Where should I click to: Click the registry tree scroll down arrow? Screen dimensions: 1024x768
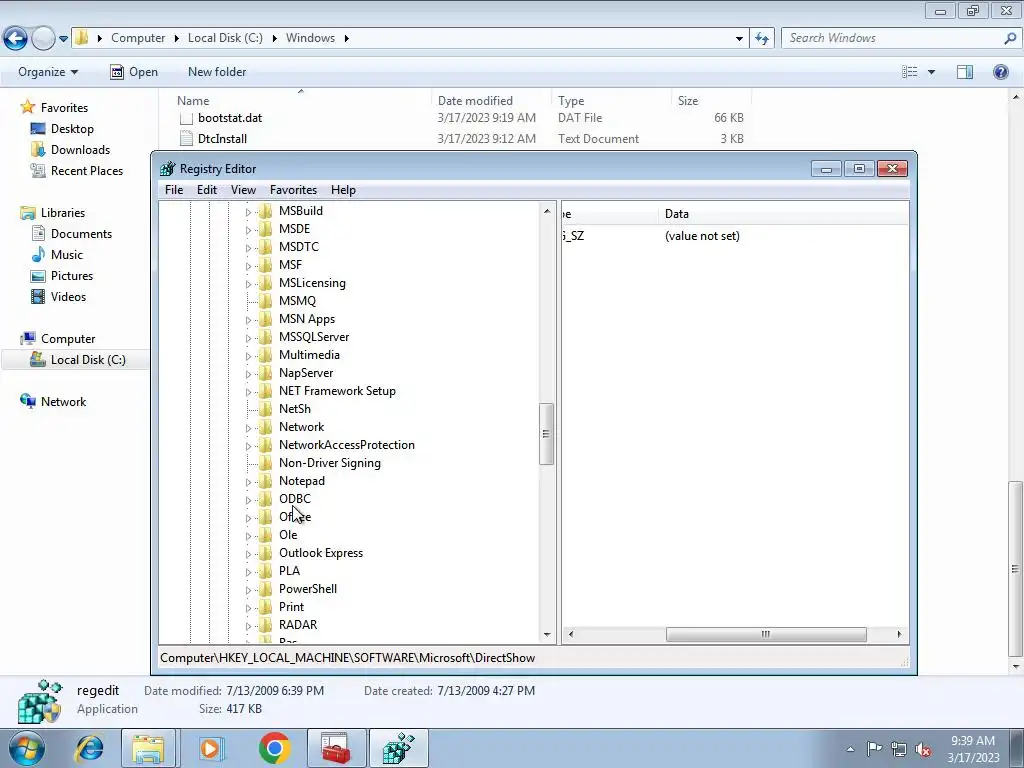pyautogui.click(x=547, y=635)
